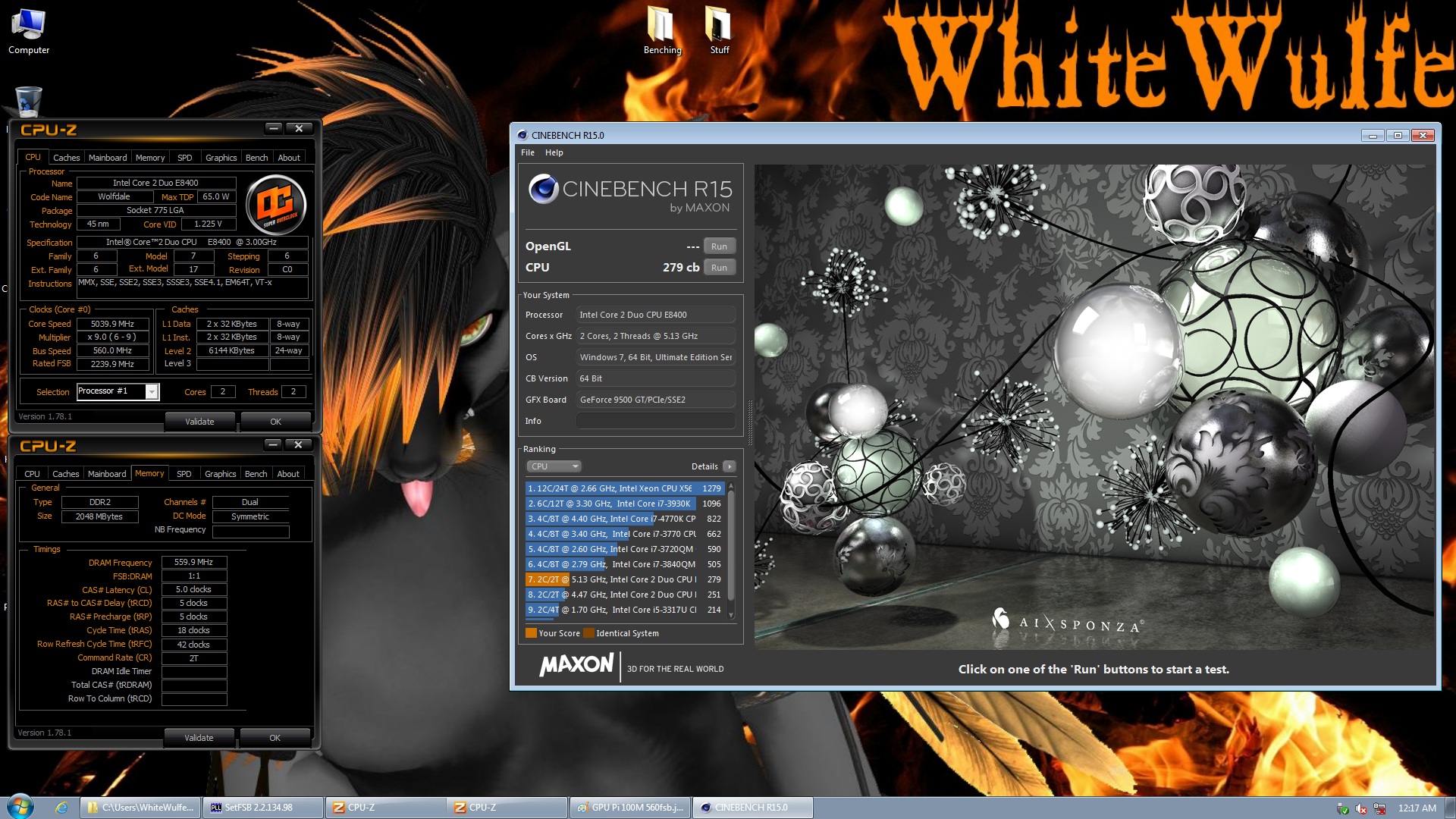The width and height of the screenshot is (1456, 819).
Task: Click the network tray icon
Action: (1379, 808)
